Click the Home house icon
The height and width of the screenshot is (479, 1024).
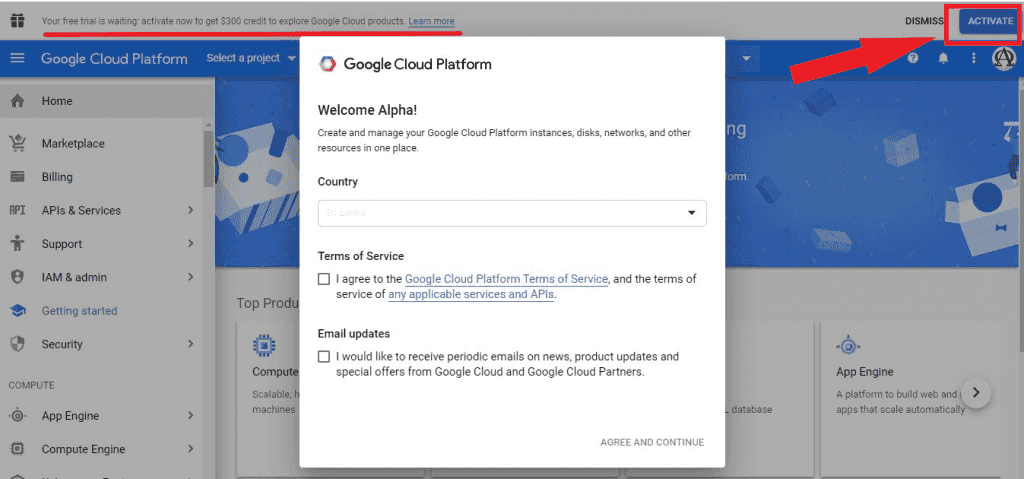click(18, 101)
